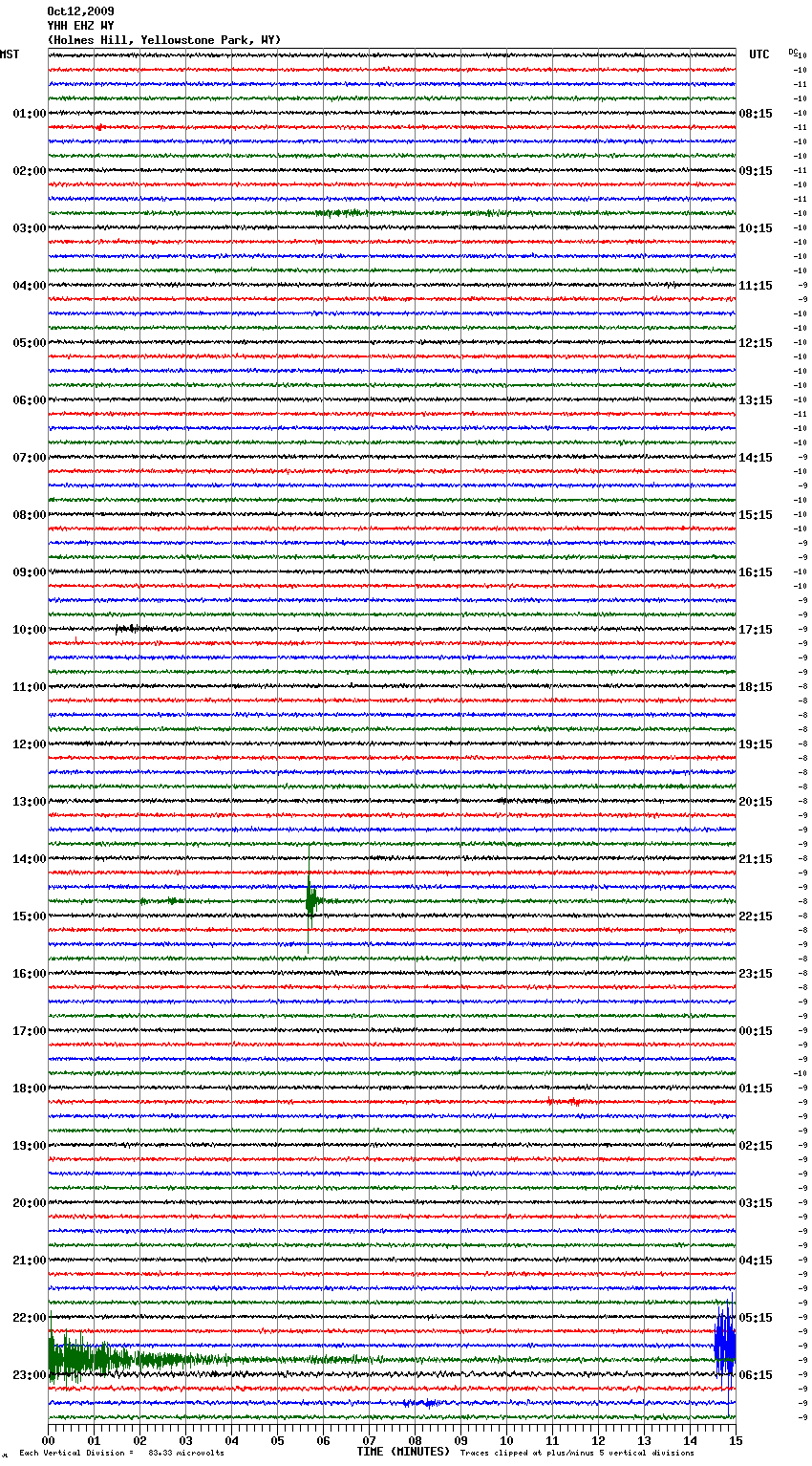812x1466 pixels.
Task: Select the 20:00 MST time label
Action: click(x=30, y=1203)
